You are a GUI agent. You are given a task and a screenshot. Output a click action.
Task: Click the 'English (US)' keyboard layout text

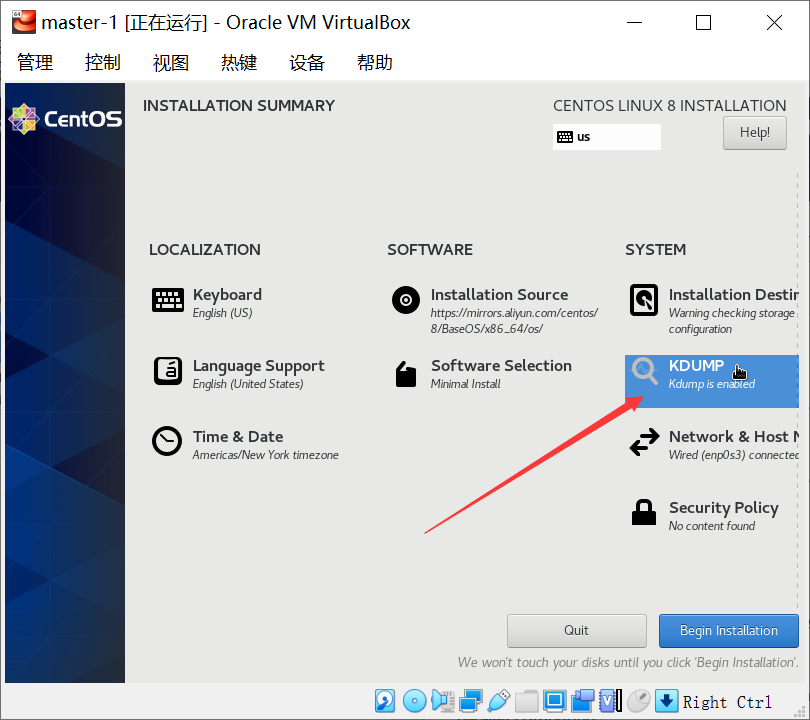pos(223,313)
